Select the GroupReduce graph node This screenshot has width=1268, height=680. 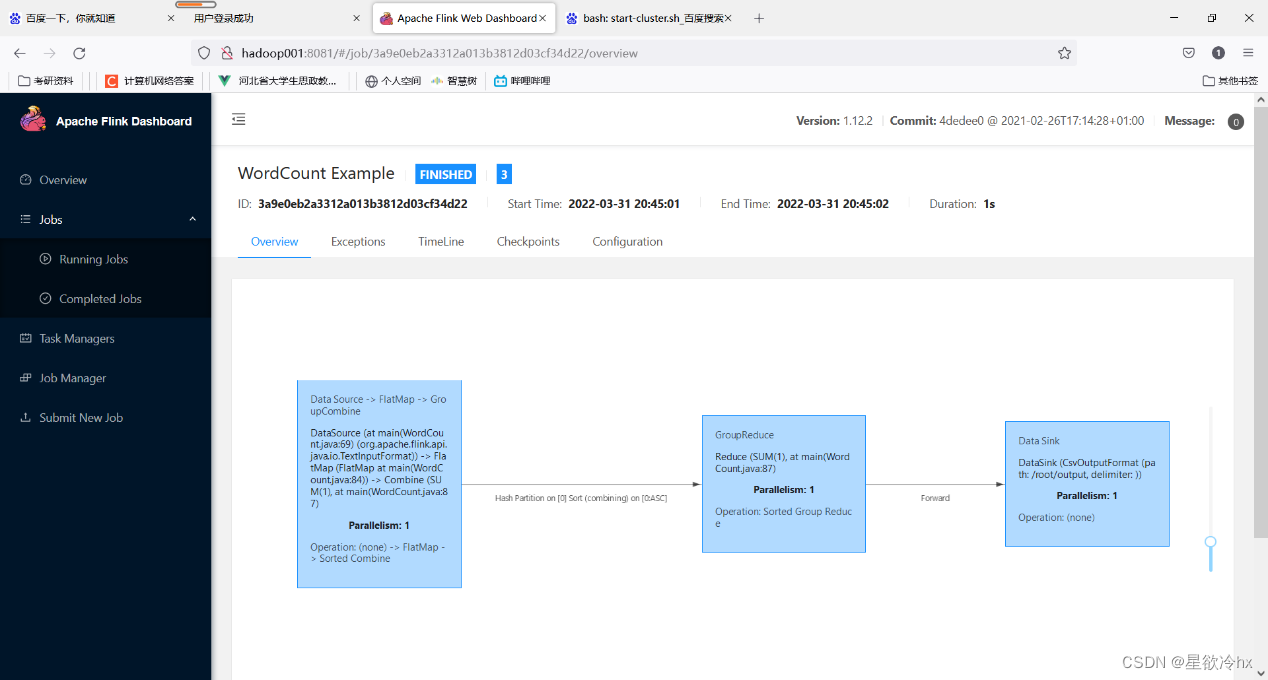tap(783, 484)
